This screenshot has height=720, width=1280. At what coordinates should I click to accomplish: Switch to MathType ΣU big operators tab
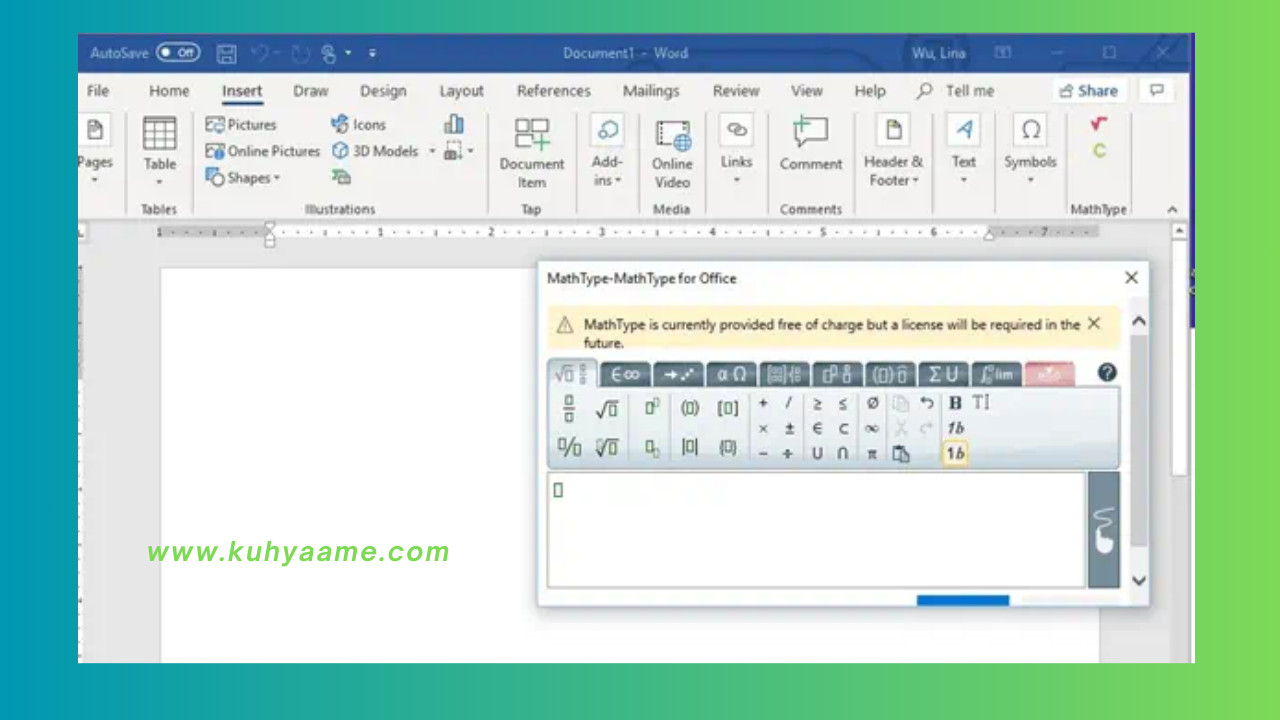point(943,374)
